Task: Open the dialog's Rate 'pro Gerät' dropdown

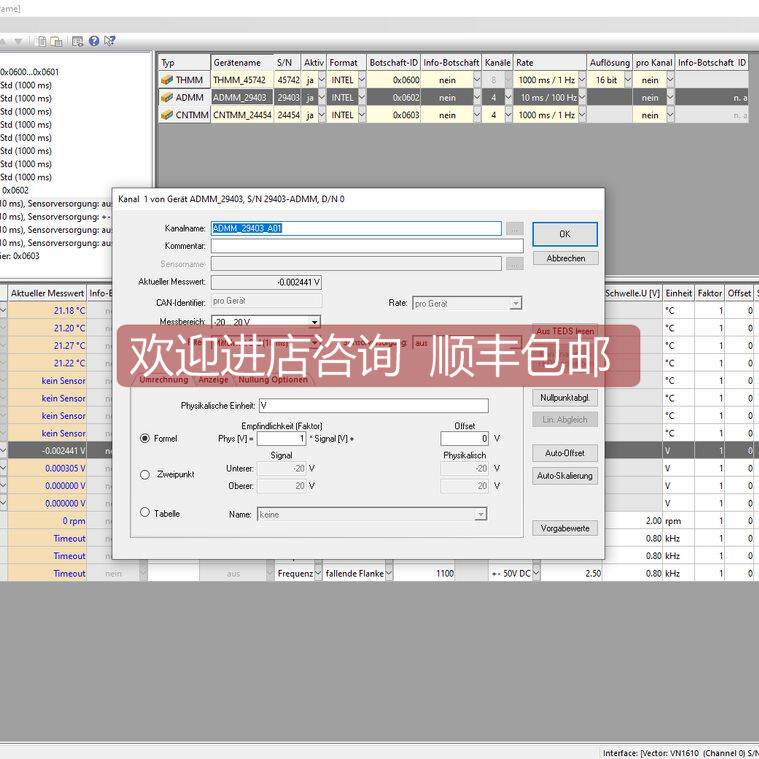Action: 516,304
